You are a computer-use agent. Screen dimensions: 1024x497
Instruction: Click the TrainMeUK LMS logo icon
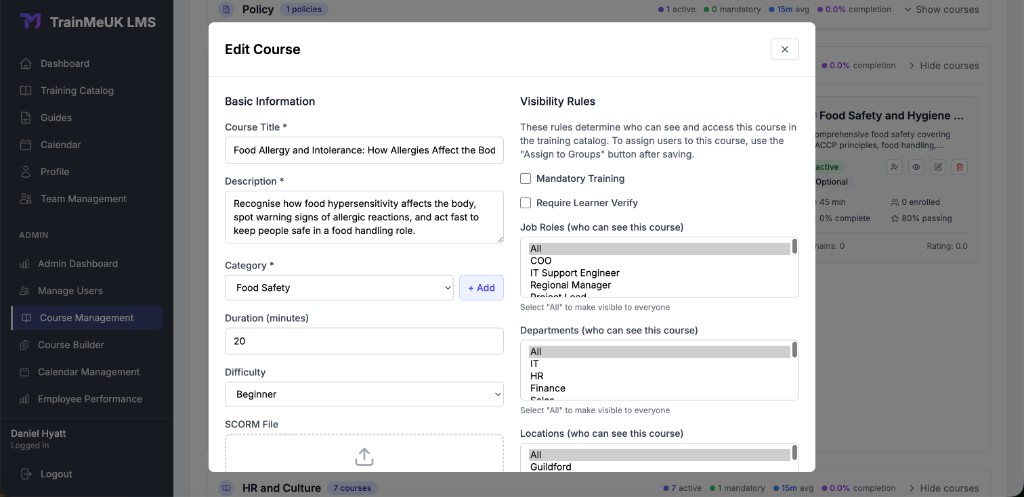(x=30, y=22)
